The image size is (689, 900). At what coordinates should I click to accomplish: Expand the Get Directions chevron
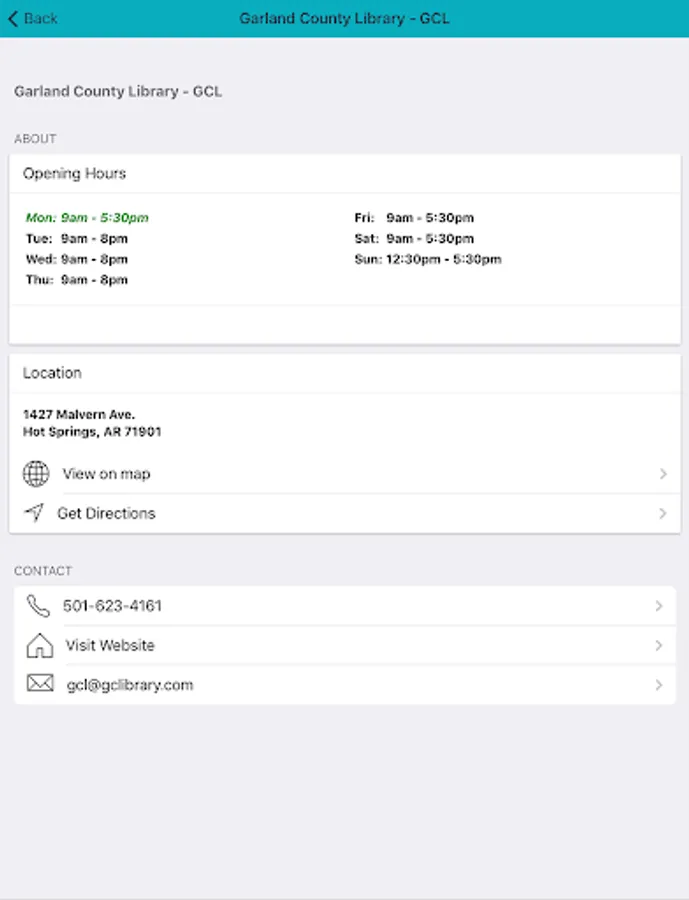(662, 513)
